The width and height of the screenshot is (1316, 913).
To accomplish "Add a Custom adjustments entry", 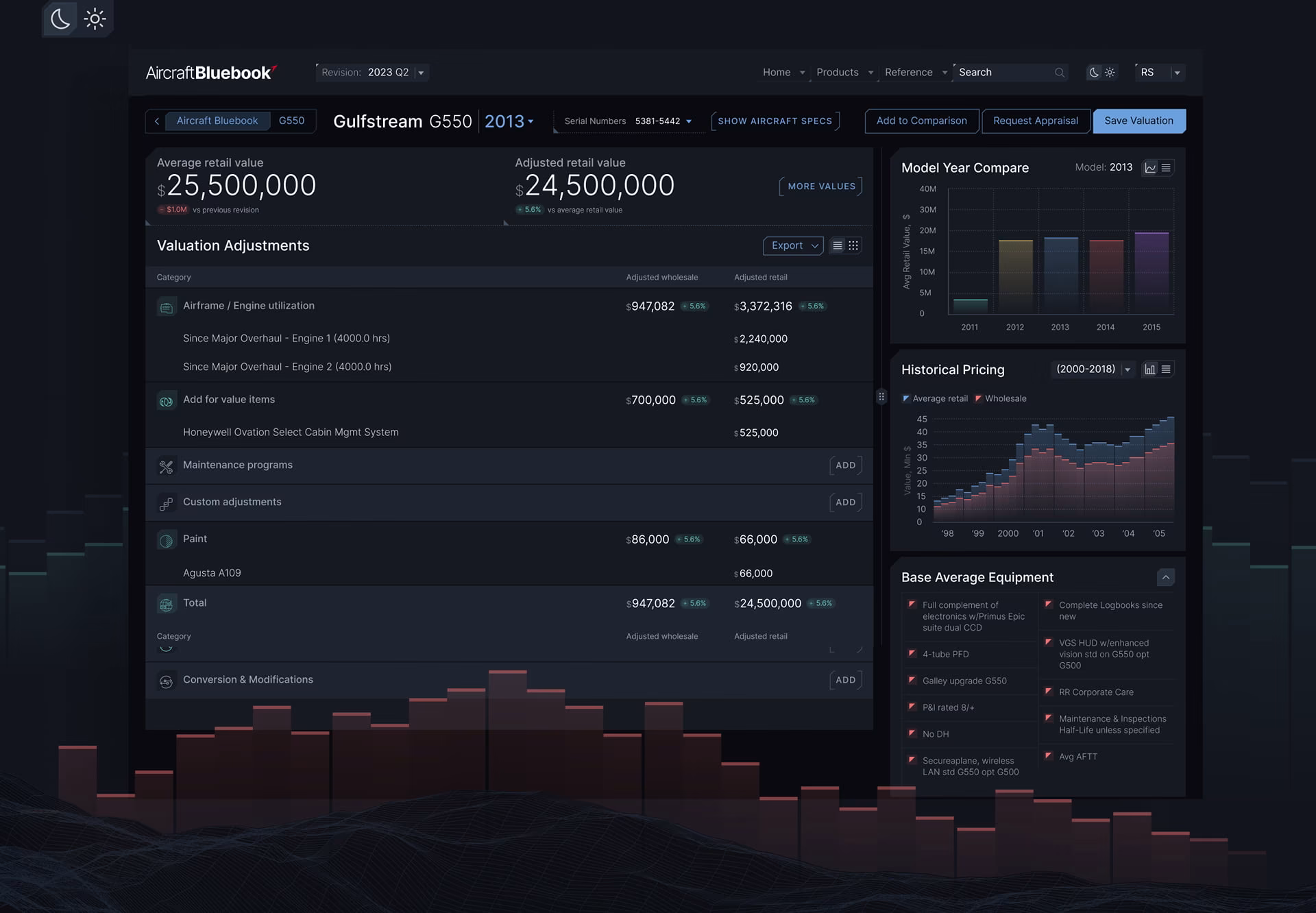I will (x=845, y=502).
